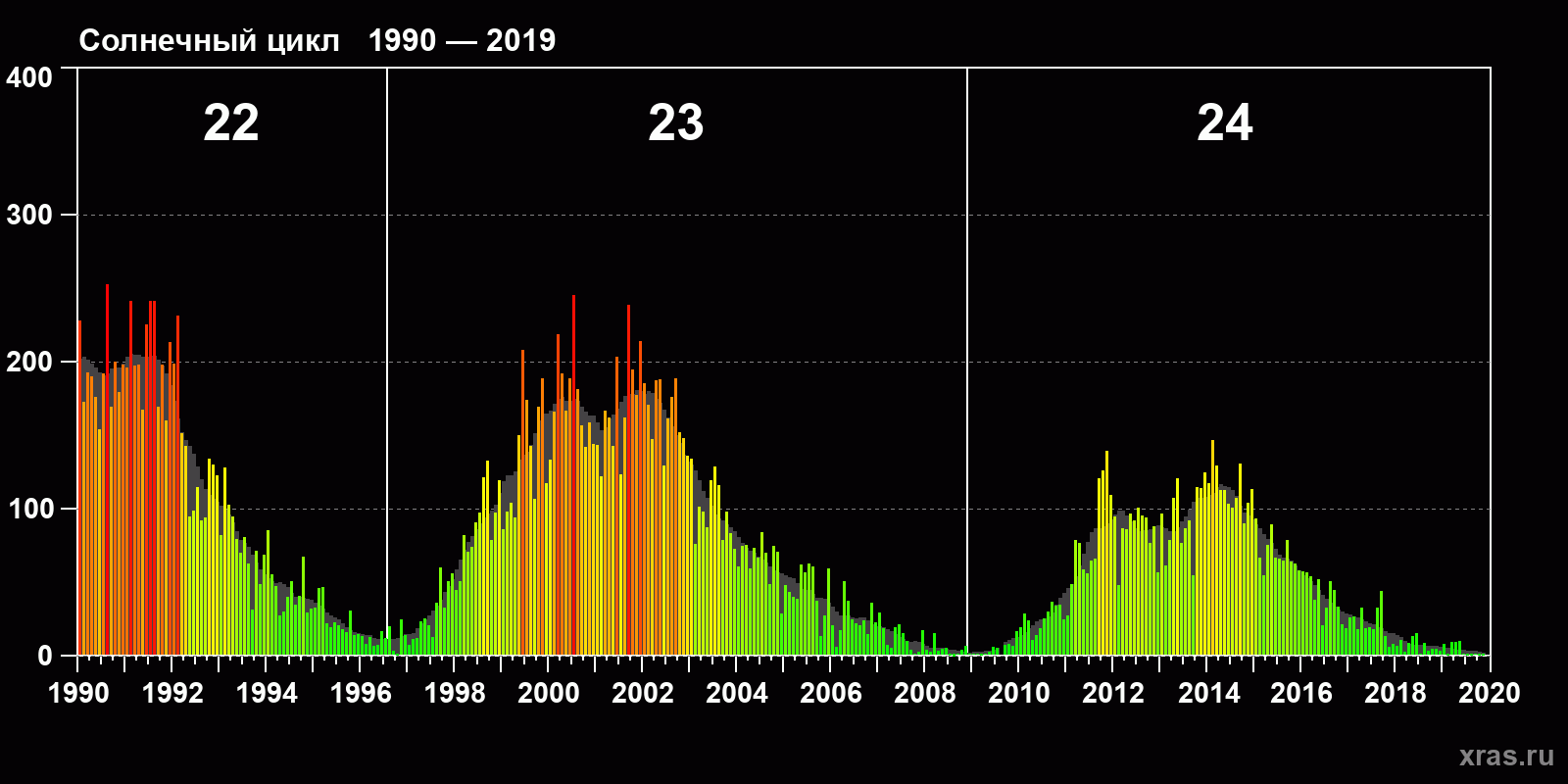Click the x-axis year 2016

[1301, 693]
